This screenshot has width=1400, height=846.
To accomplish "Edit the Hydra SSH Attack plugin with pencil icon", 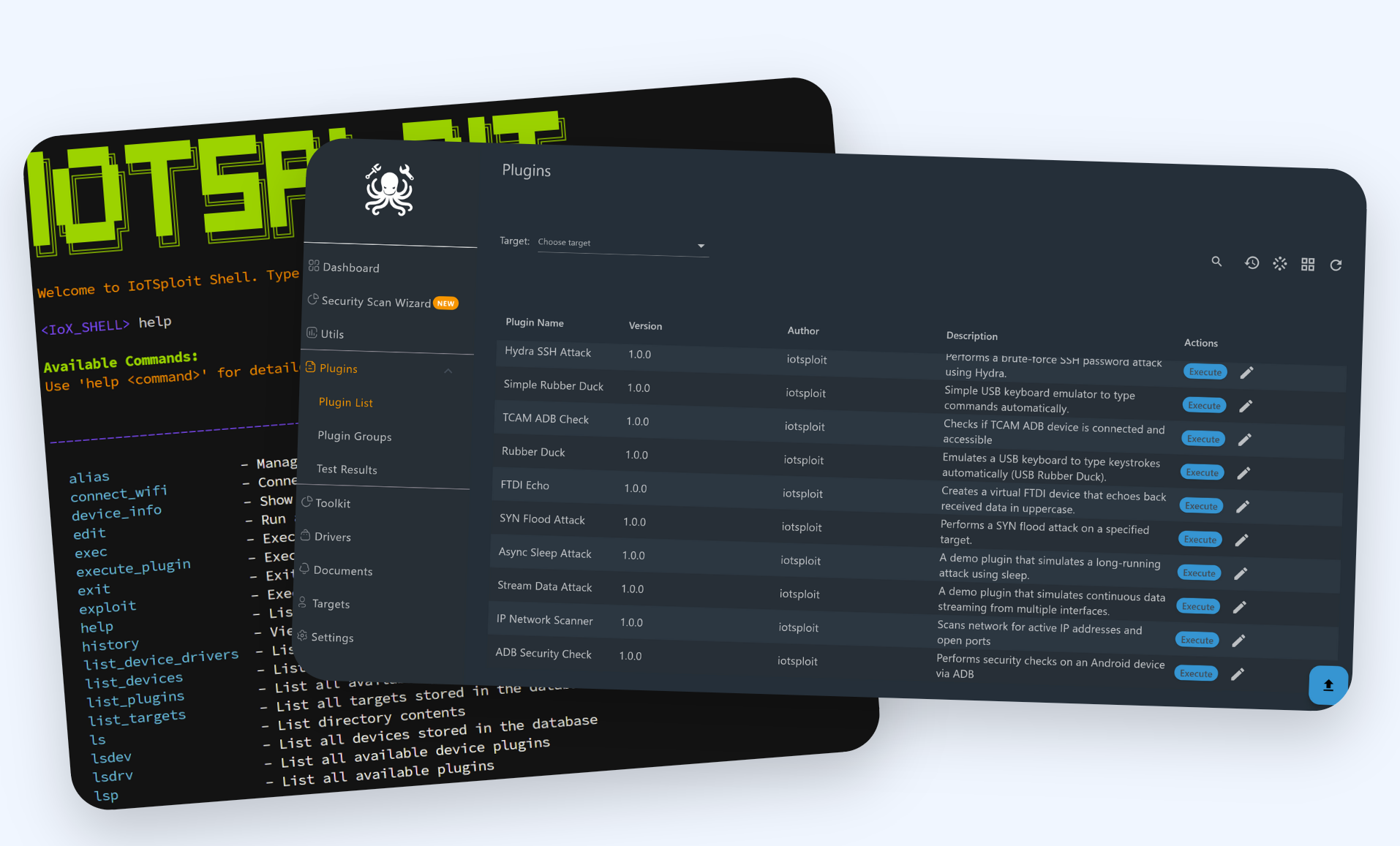I will tap(1247, 373).
